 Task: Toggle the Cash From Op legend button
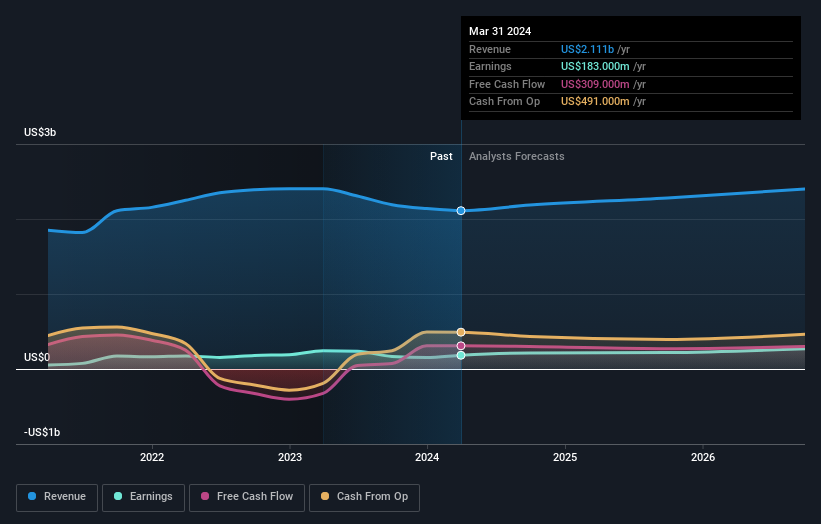[x=364, y=497]
